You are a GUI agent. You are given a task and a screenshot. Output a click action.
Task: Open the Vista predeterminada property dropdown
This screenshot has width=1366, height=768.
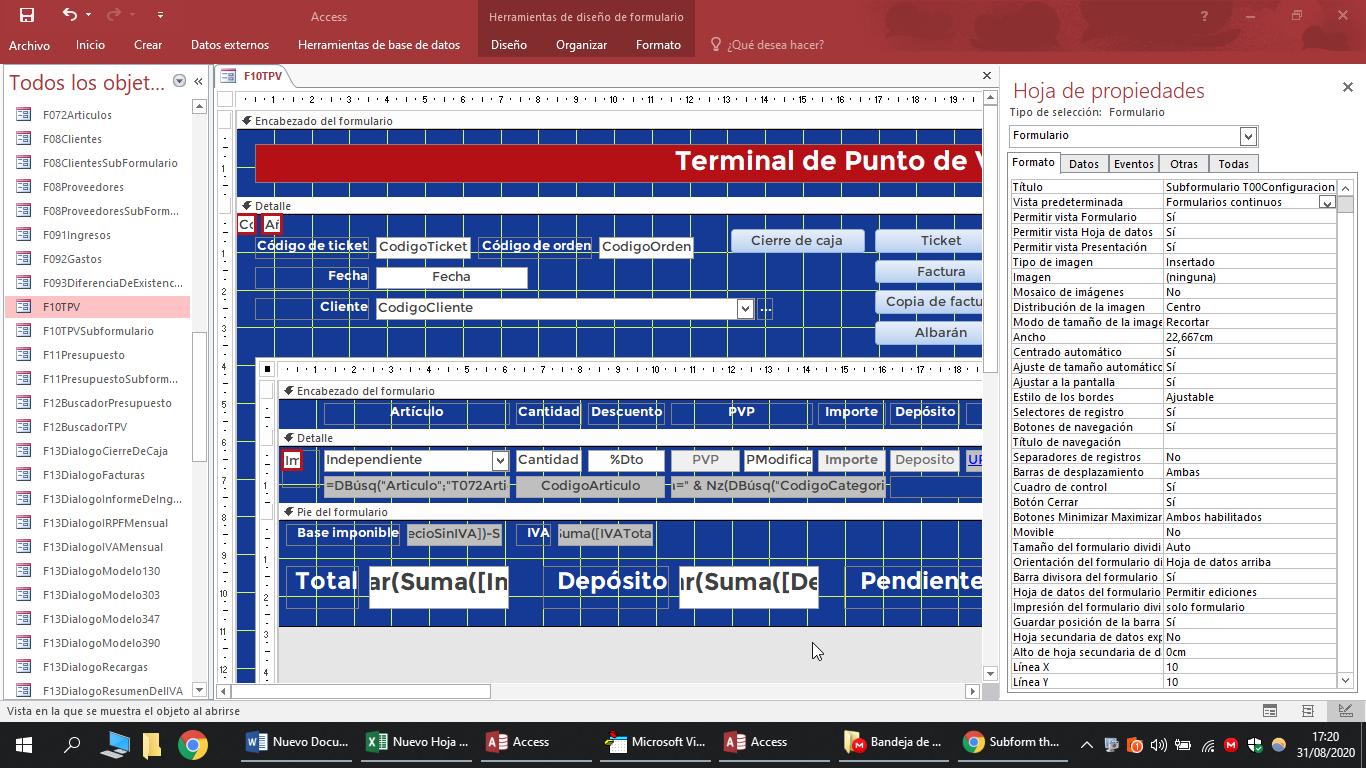(1326, 202)
